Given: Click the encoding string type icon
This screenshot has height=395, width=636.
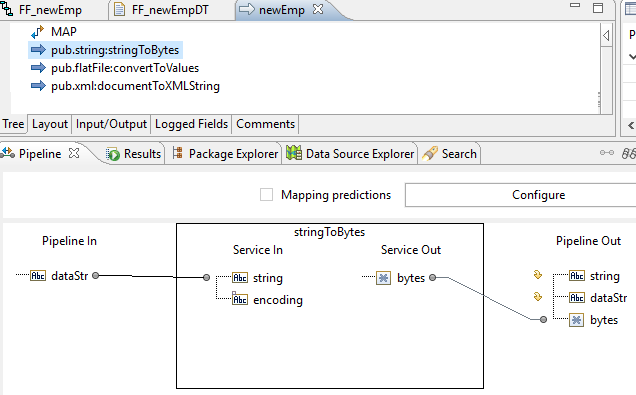Looking at the screenshot, I should tap(240, 299).
